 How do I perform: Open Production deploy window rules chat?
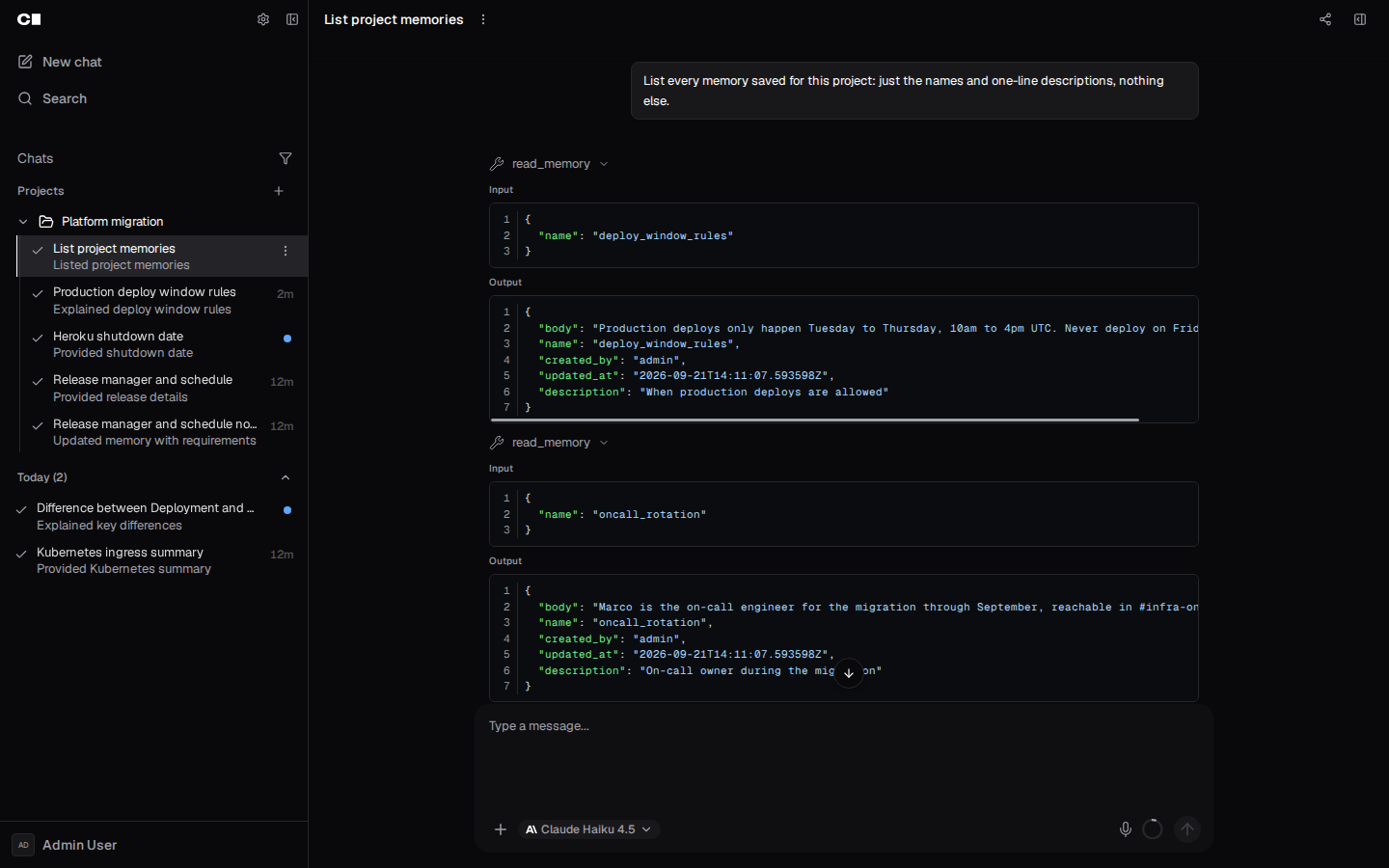[162, 300]
